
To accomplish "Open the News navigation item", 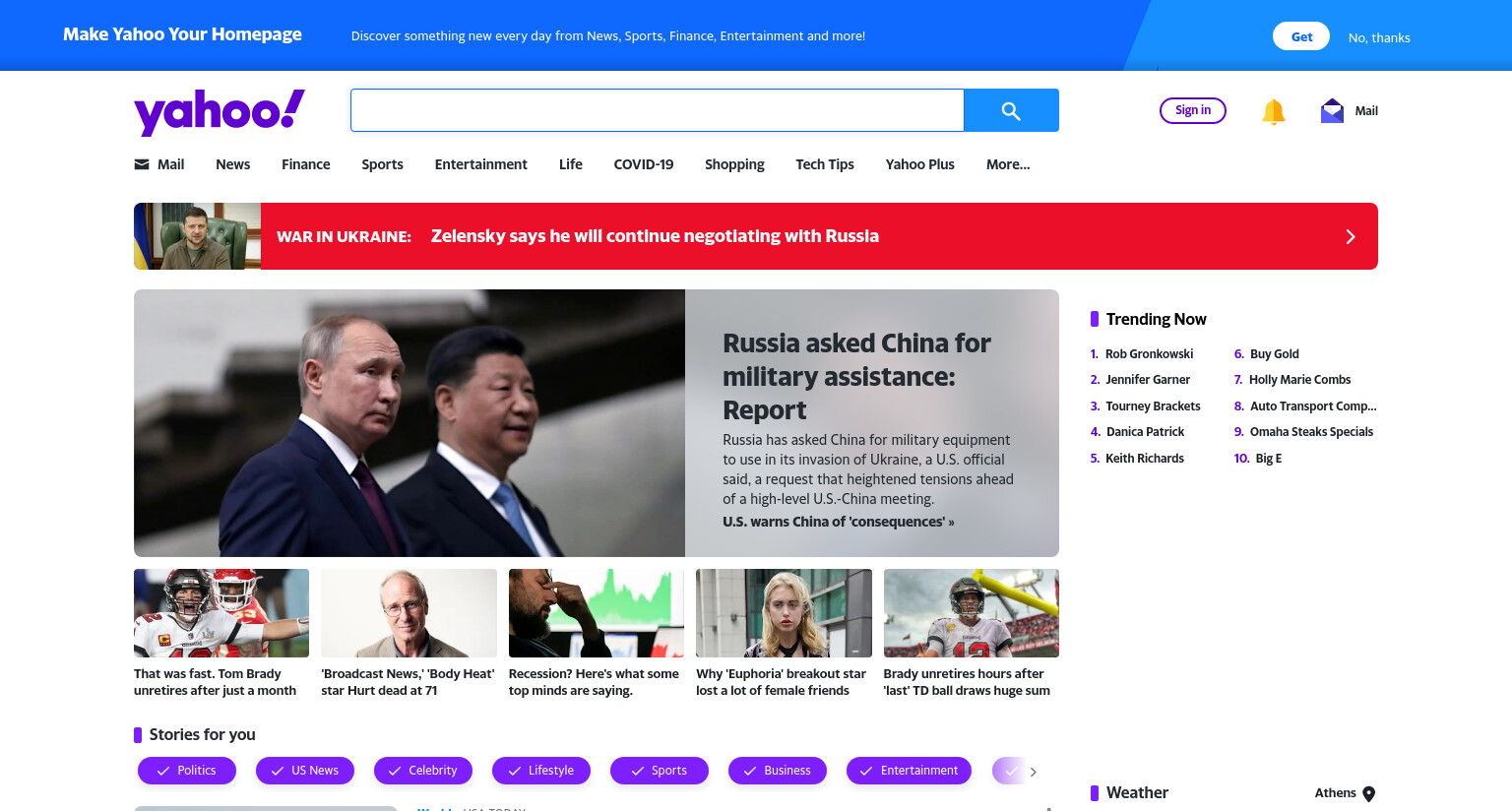I will (x=233, y=164).
